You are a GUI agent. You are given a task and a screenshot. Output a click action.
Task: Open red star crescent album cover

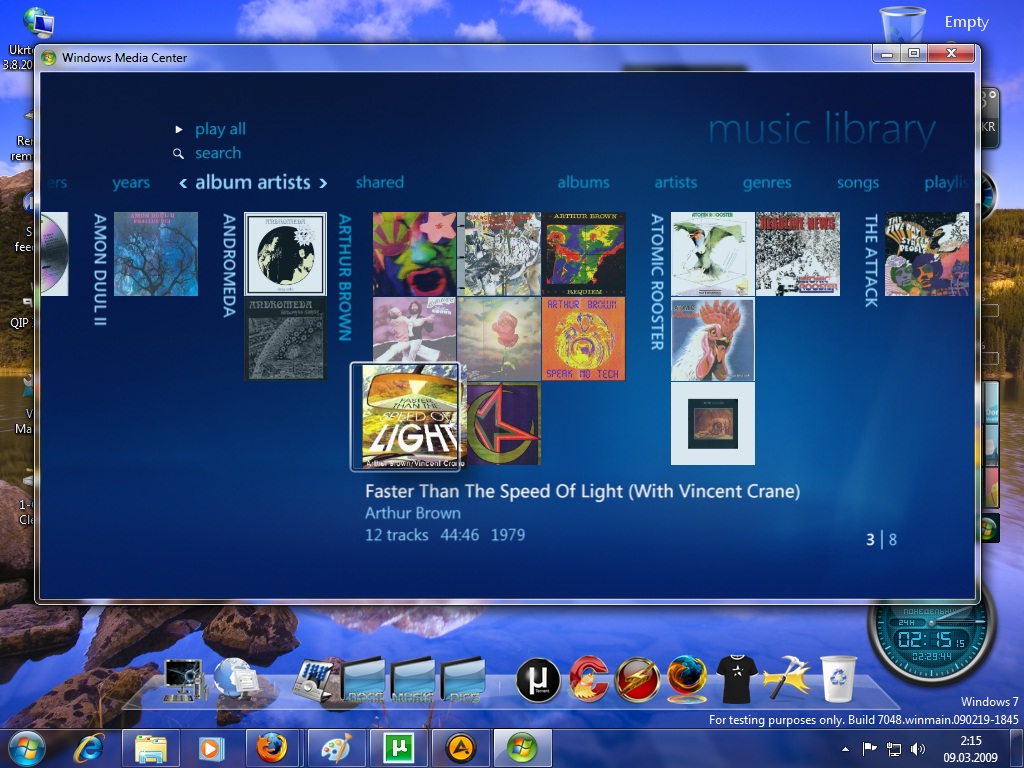click(x=503, y=424)
